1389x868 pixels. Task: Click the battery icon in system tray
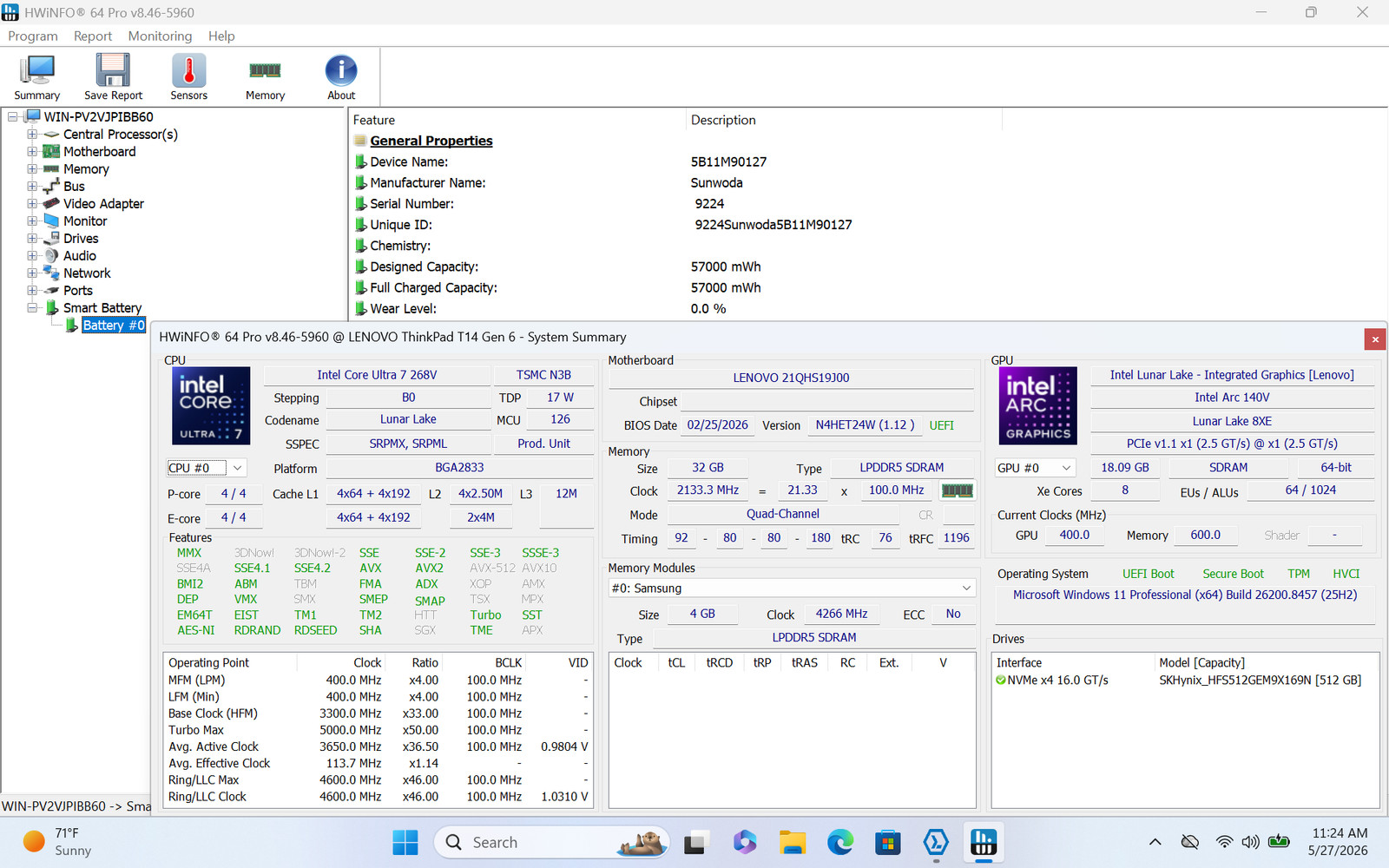1279,842
